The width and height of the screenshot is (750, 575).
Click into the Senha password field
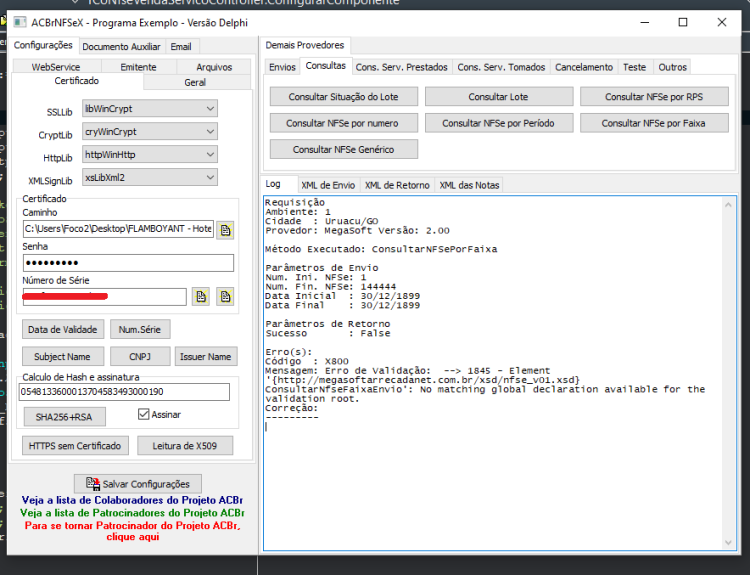point(128,263)
